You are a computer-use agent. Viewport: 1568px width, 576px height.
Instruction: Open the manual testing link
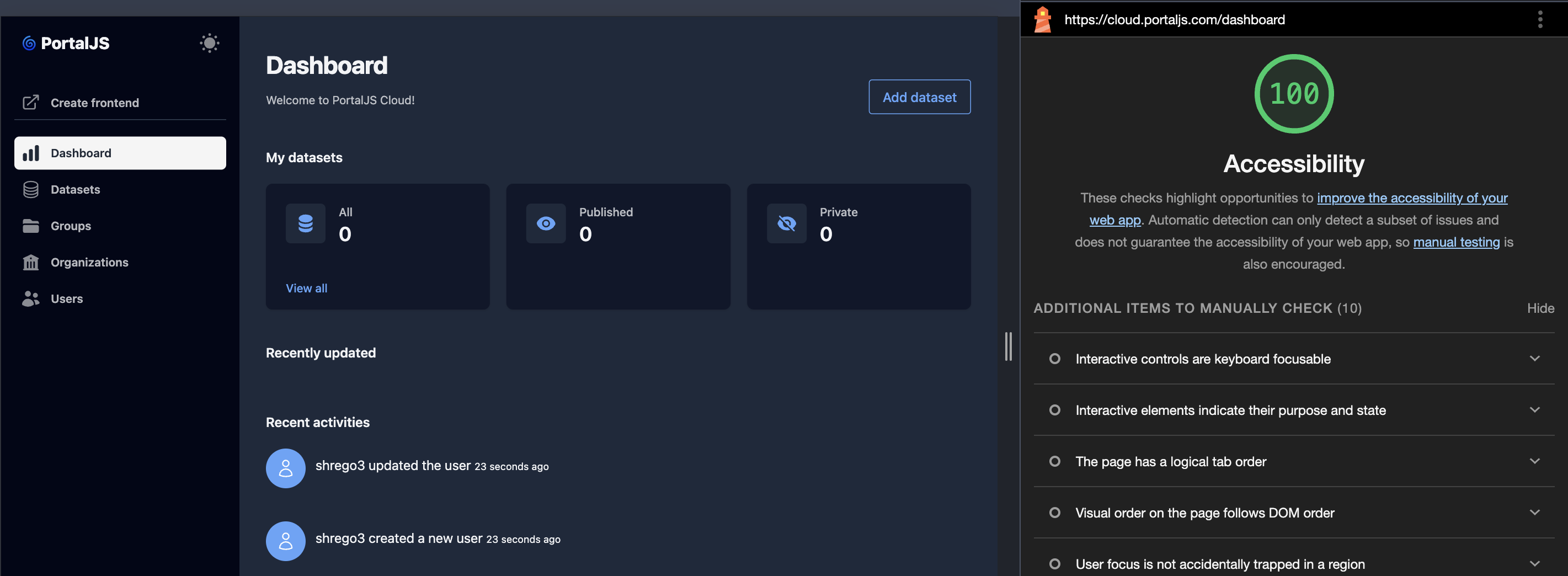pos(1456,242)
